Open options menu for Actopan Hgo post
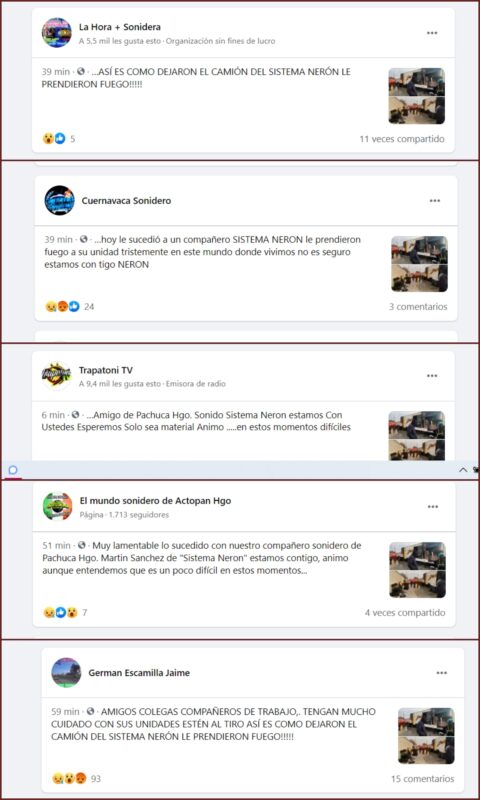 433,507
